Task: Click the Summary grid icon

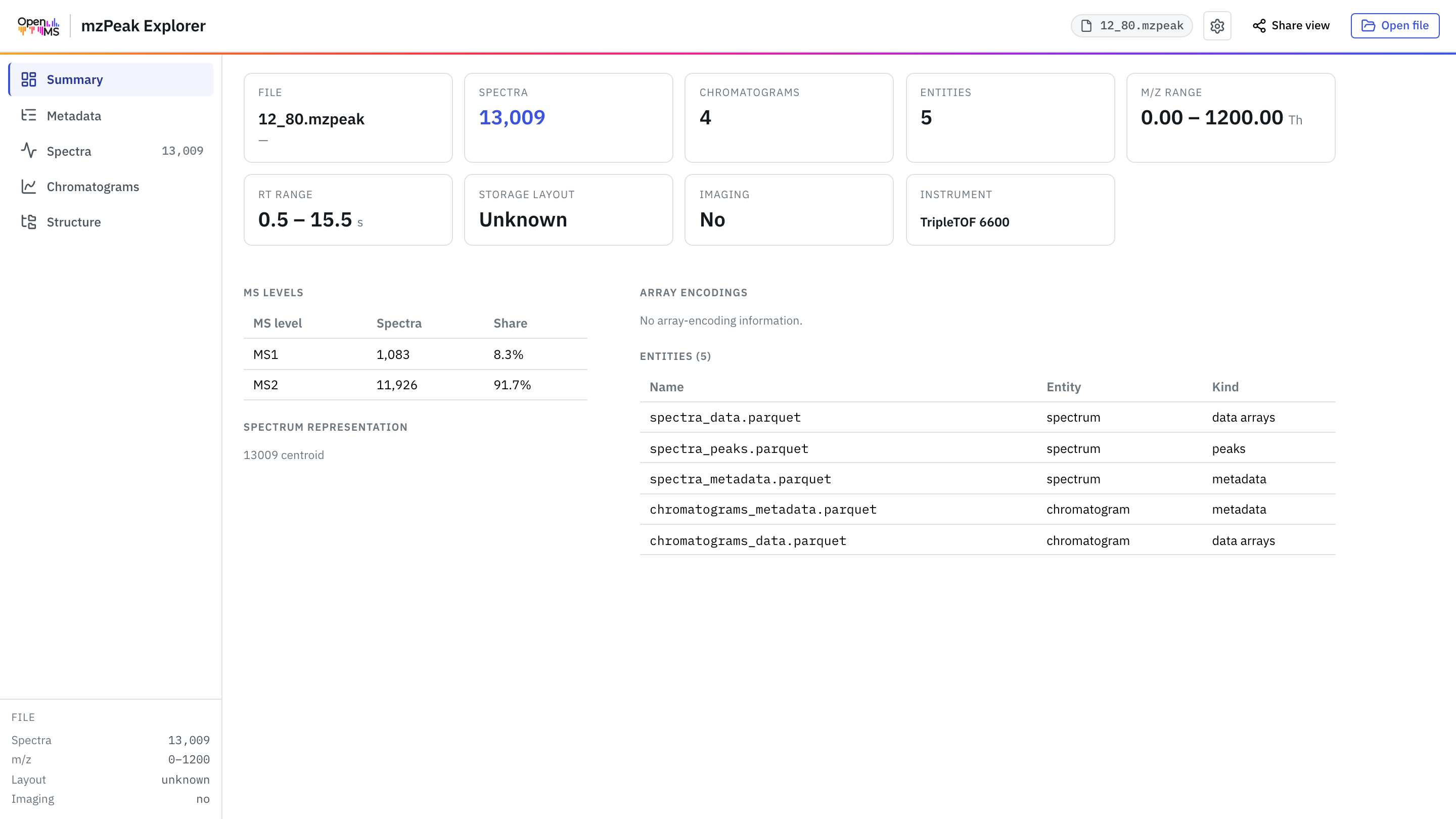Action: pyautogui.click(x=29, y=80)
